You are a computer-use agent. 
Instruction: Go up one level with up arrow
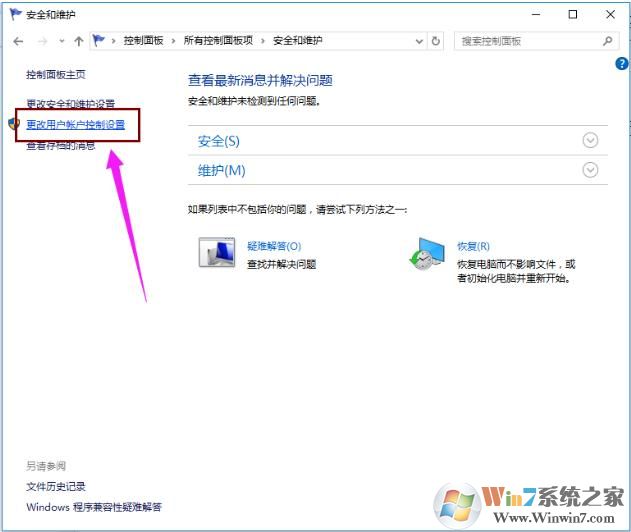click(x=79, y=41)
